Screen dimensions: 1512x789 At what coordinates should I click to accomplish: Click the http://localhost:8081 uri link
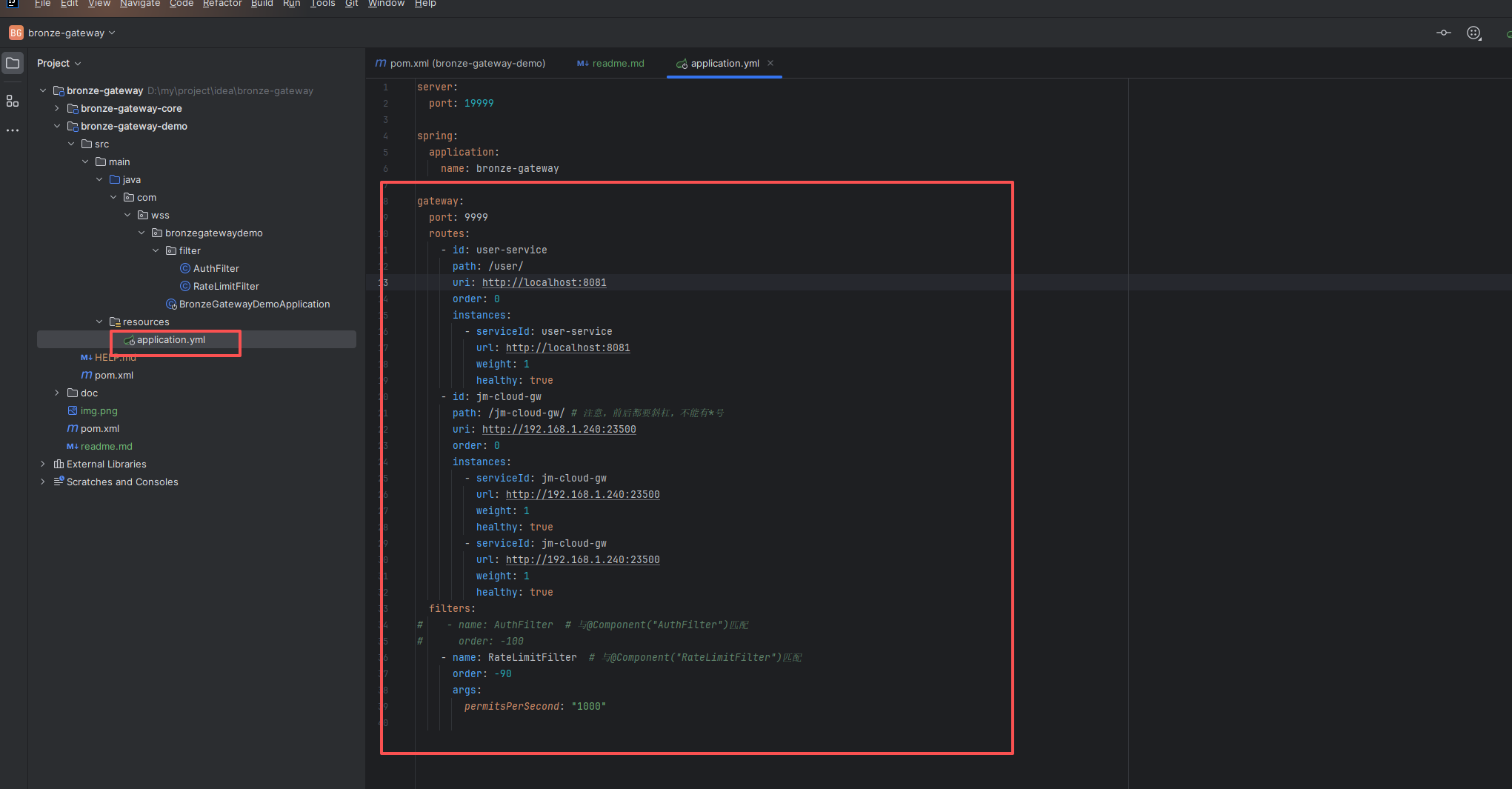click(544, 282)
